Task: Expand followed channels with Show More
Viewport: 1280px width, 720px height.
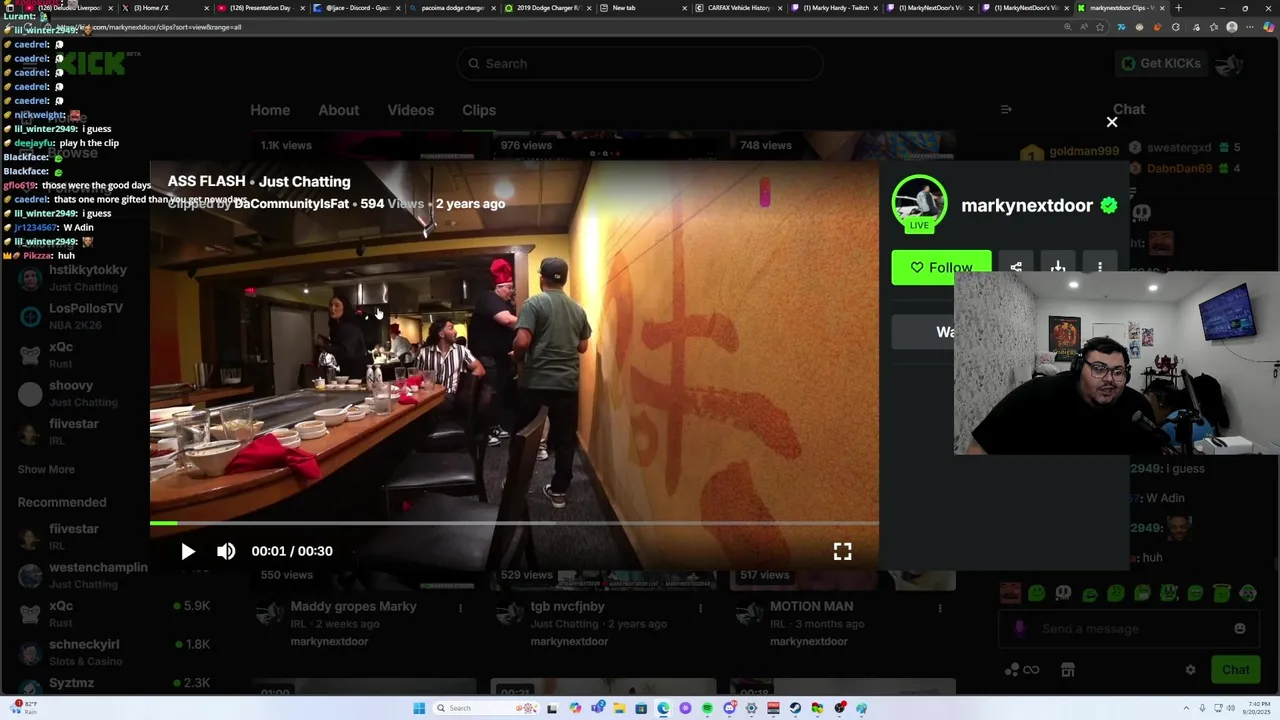Action: pos(46,469)
